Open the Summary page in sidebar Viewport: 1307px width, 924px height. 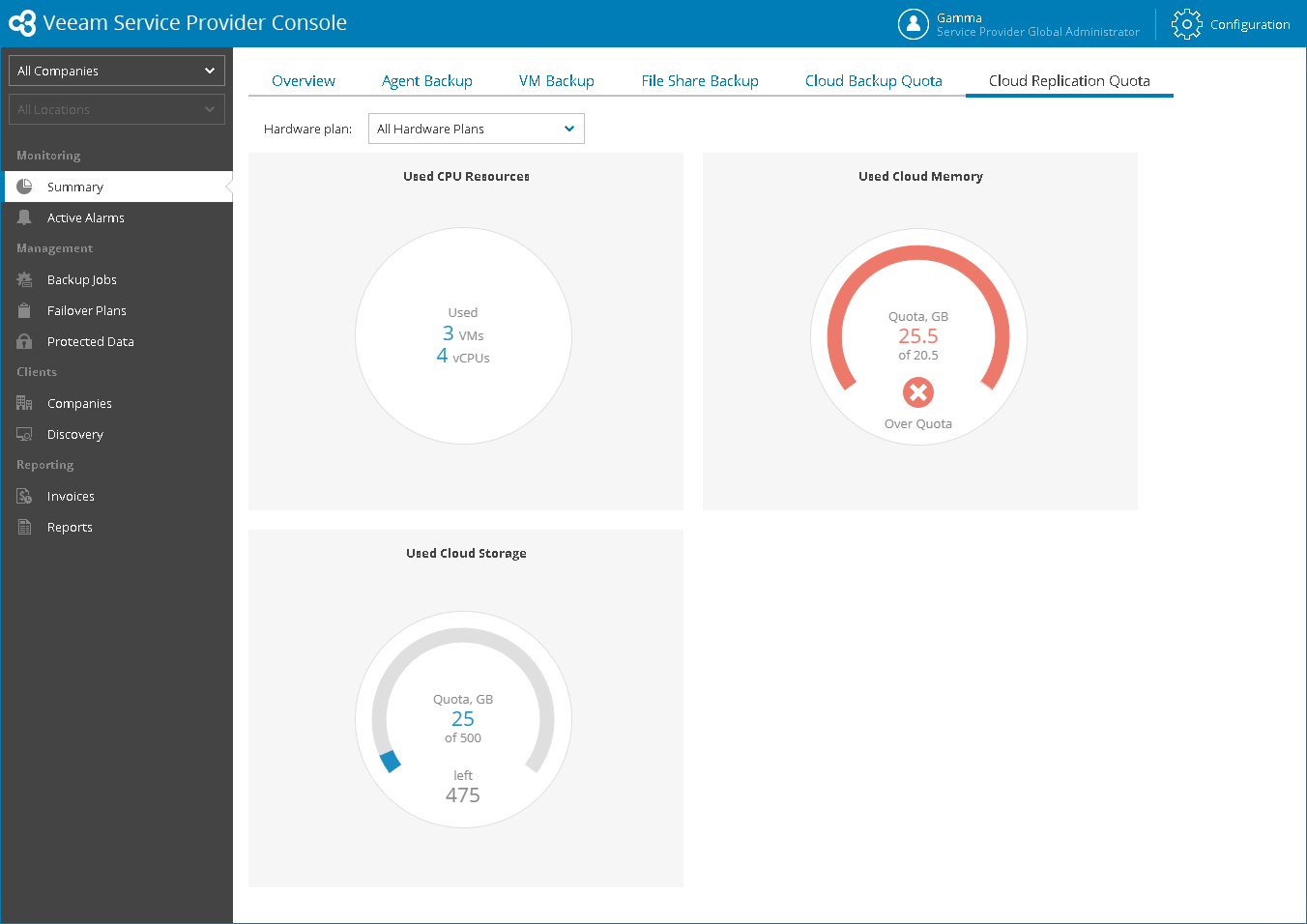(117, 187)
